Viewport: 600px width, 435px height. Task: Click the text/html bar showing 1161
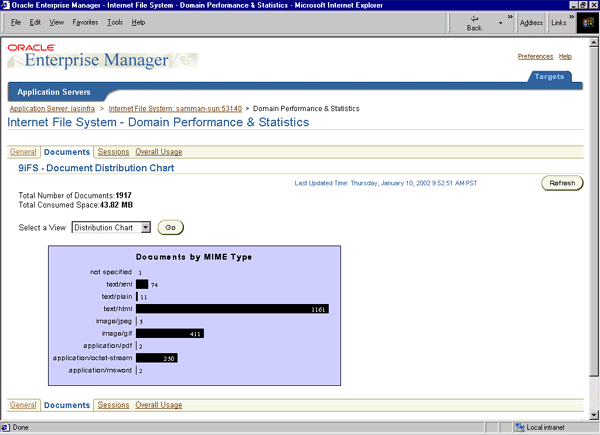coord(232,309)
